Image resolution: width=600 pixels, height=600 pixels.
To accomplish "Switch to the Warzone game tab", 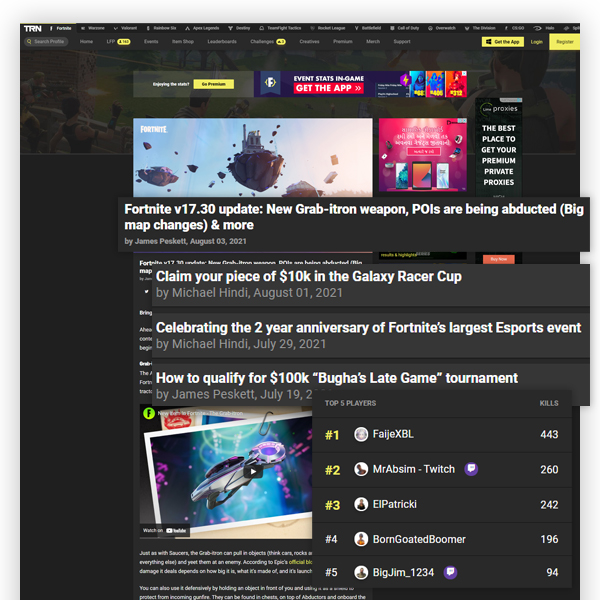I will tap(93, 28).
